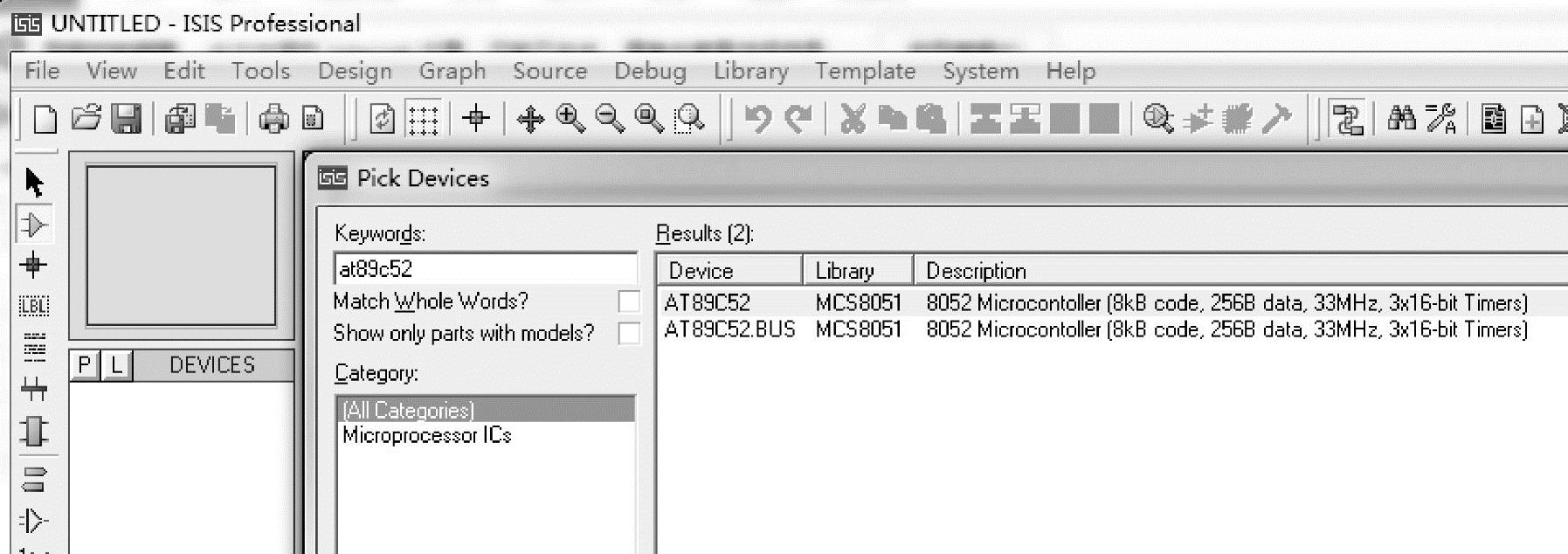Save the design with the floppy icon

[x=126, y=118]
